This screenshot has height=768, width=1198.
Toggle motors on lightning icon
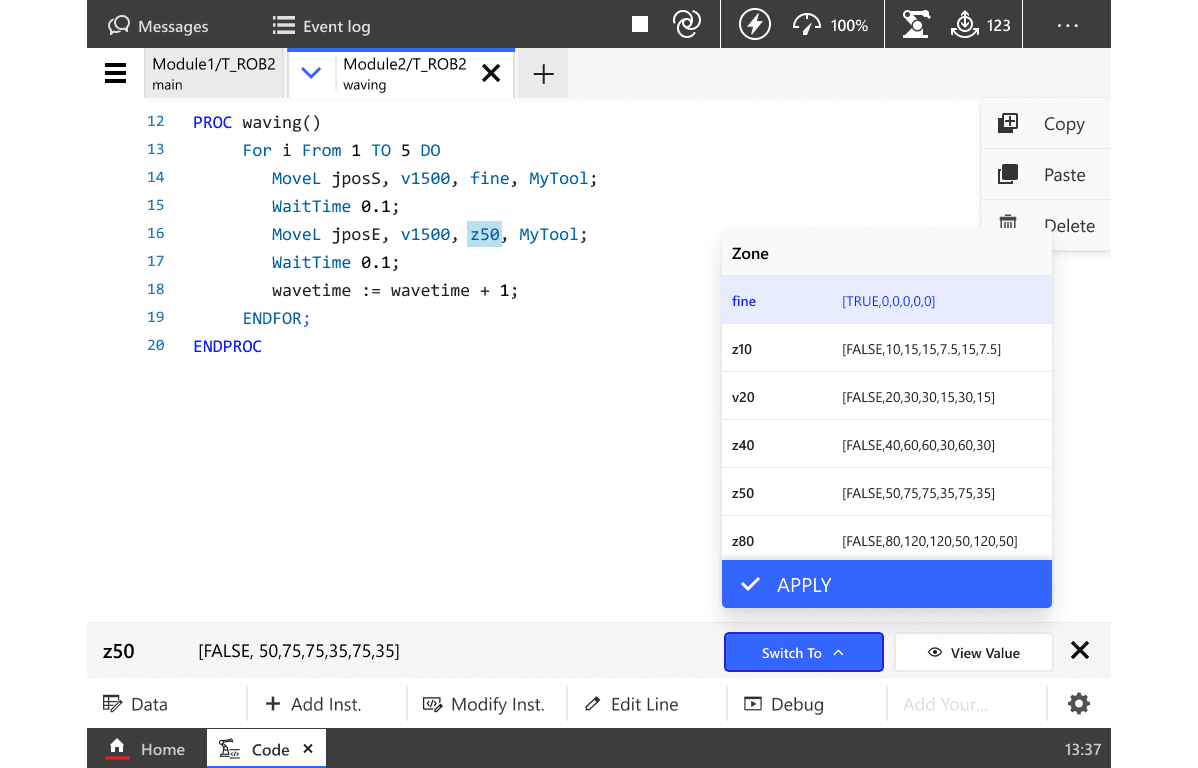[x=754, y=24]
